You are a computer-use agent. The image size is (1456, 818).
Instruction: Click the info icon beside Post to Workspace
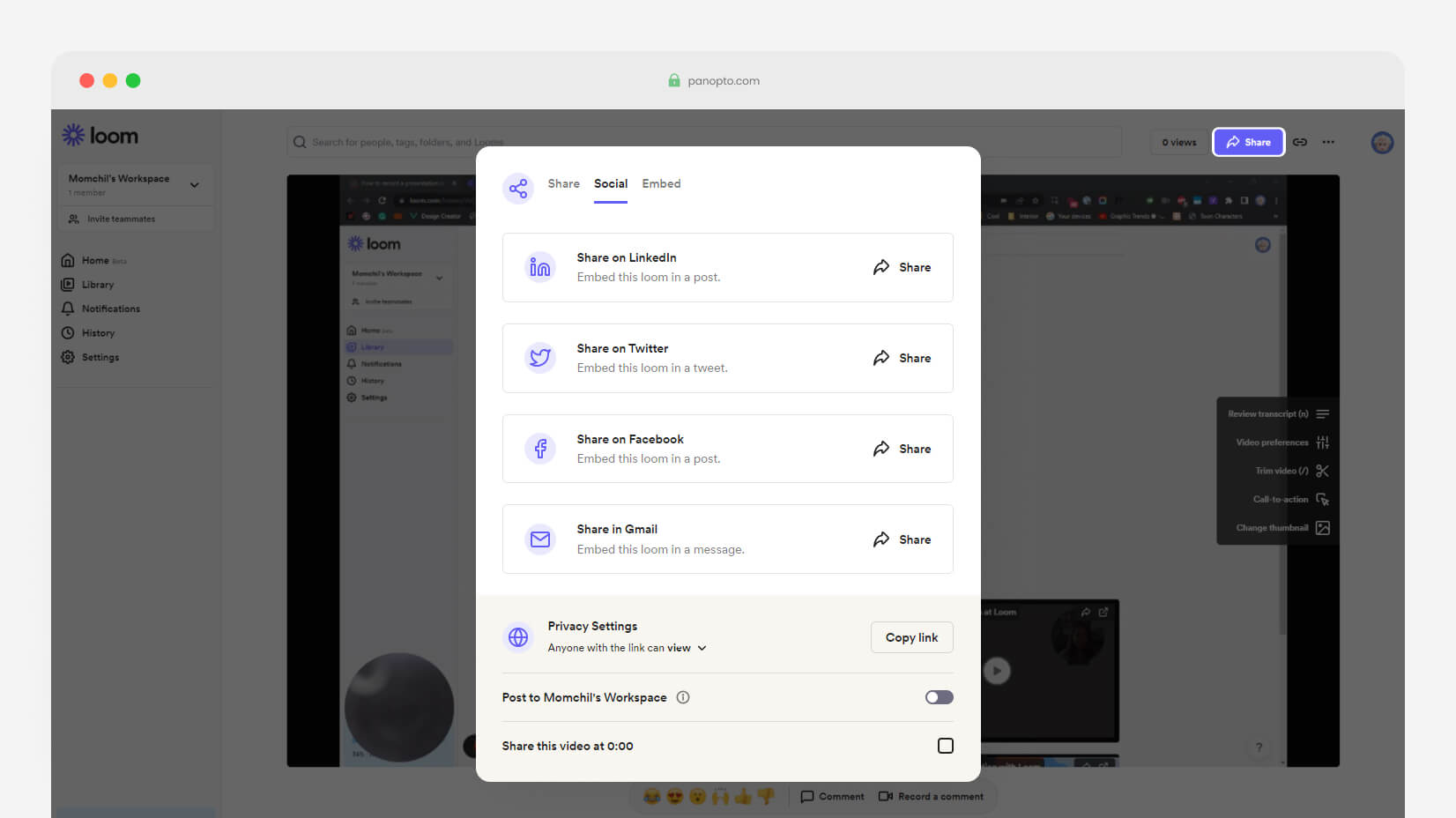[683, 697]
